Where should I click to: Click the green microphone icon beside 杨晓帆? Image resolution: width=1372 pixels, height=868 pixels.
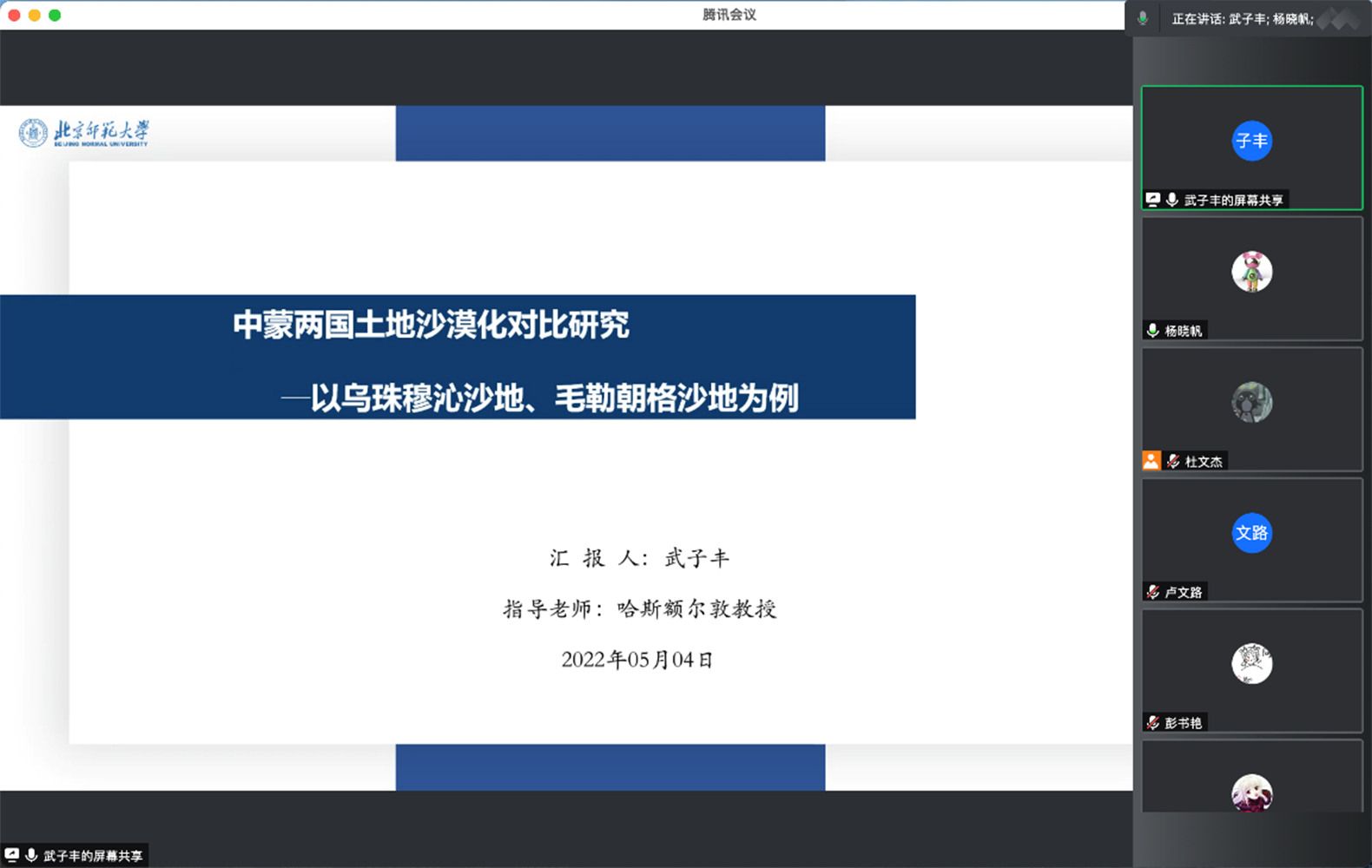1153,331
